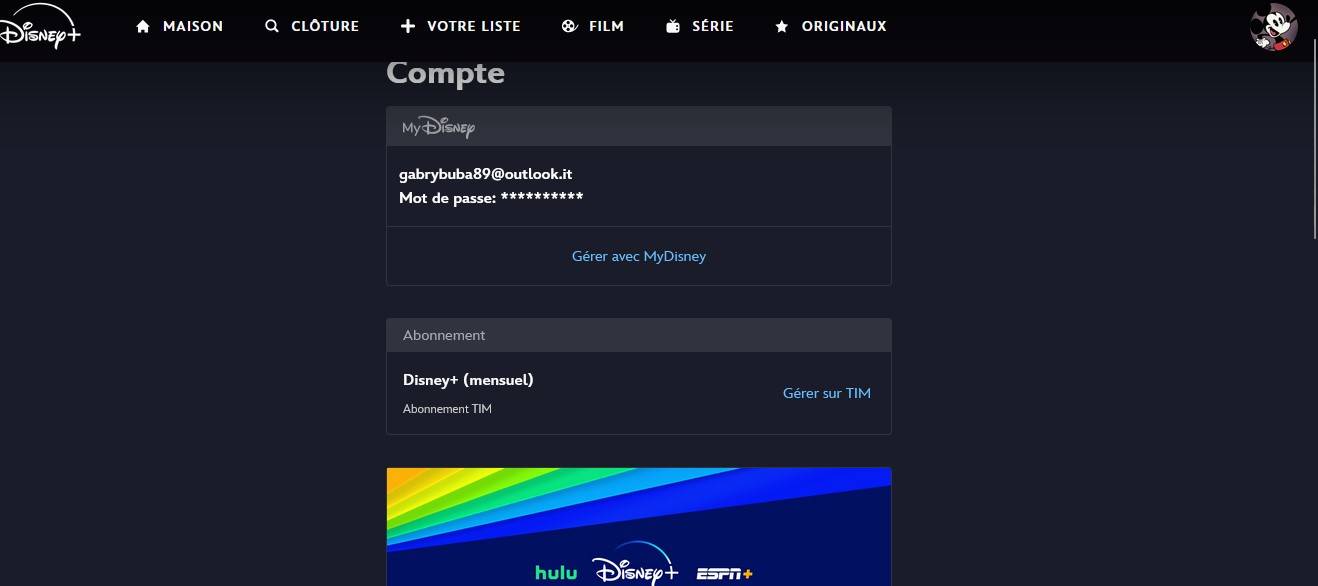
Task: Open the SÉRIE menu item
Action: (x=700, y=26)
